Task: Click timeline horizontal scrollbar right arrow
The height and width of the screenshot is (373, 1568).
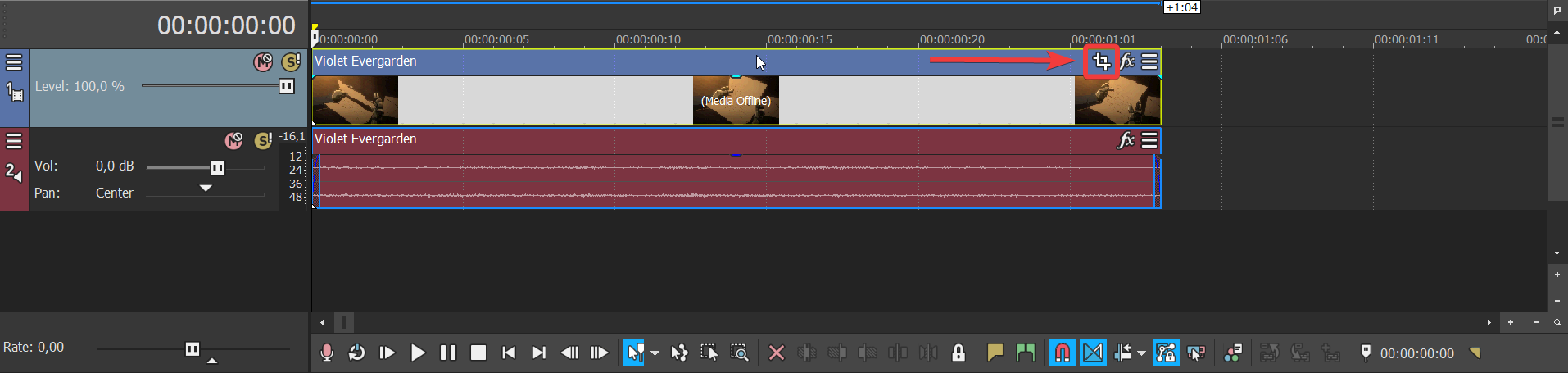Action: pos(1489,322)
